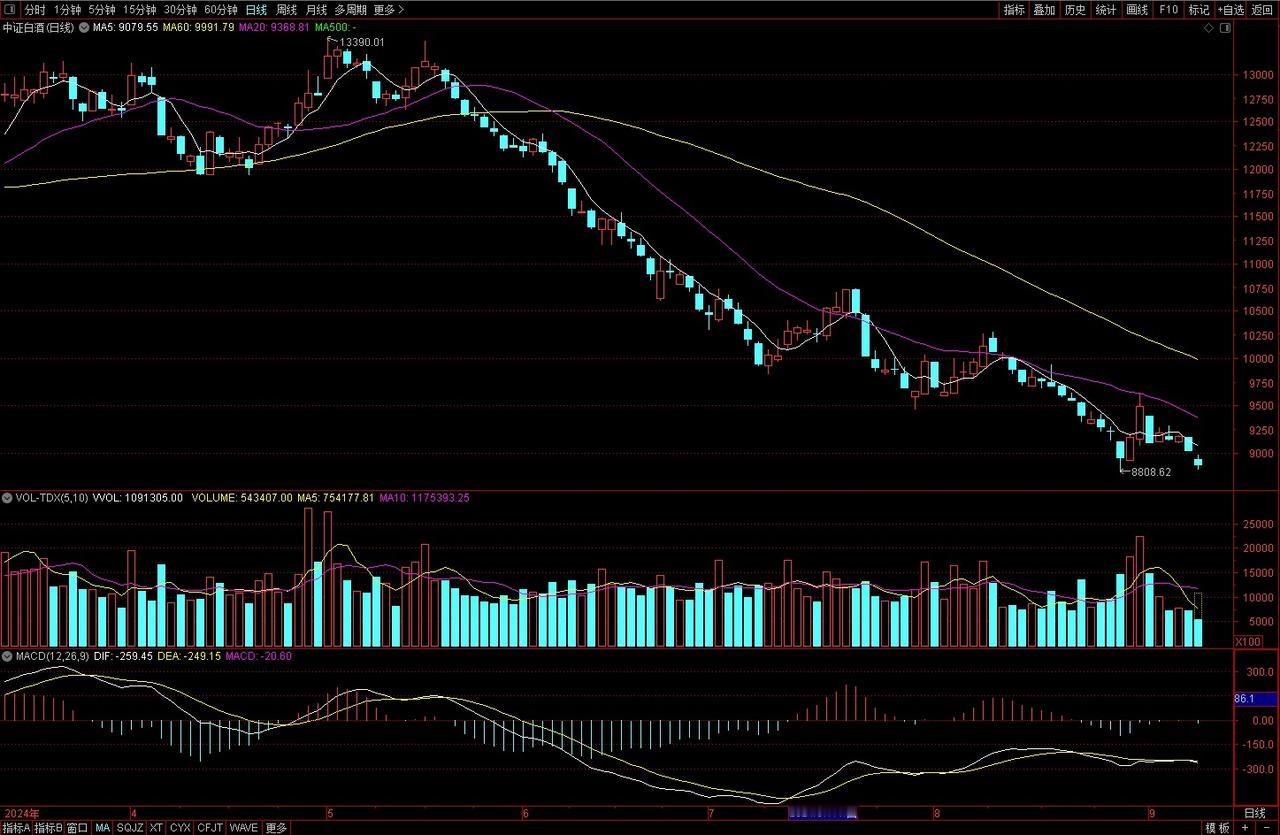Viewport: 1280px width, 835px height.
Task: Click 返回 to go back
Action: (x=1262, y=9)
